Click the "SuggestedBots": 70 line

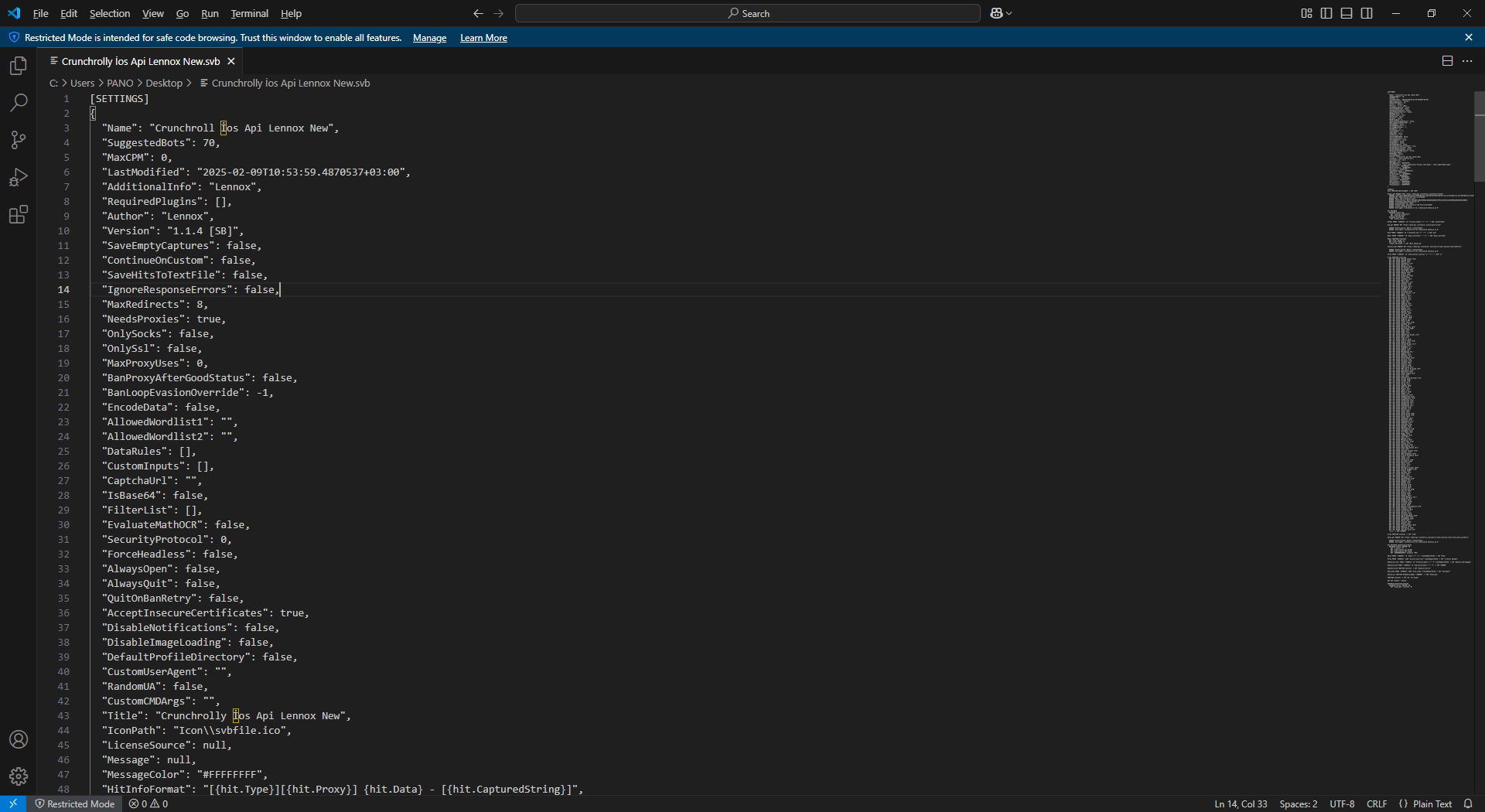click(161, 143)
